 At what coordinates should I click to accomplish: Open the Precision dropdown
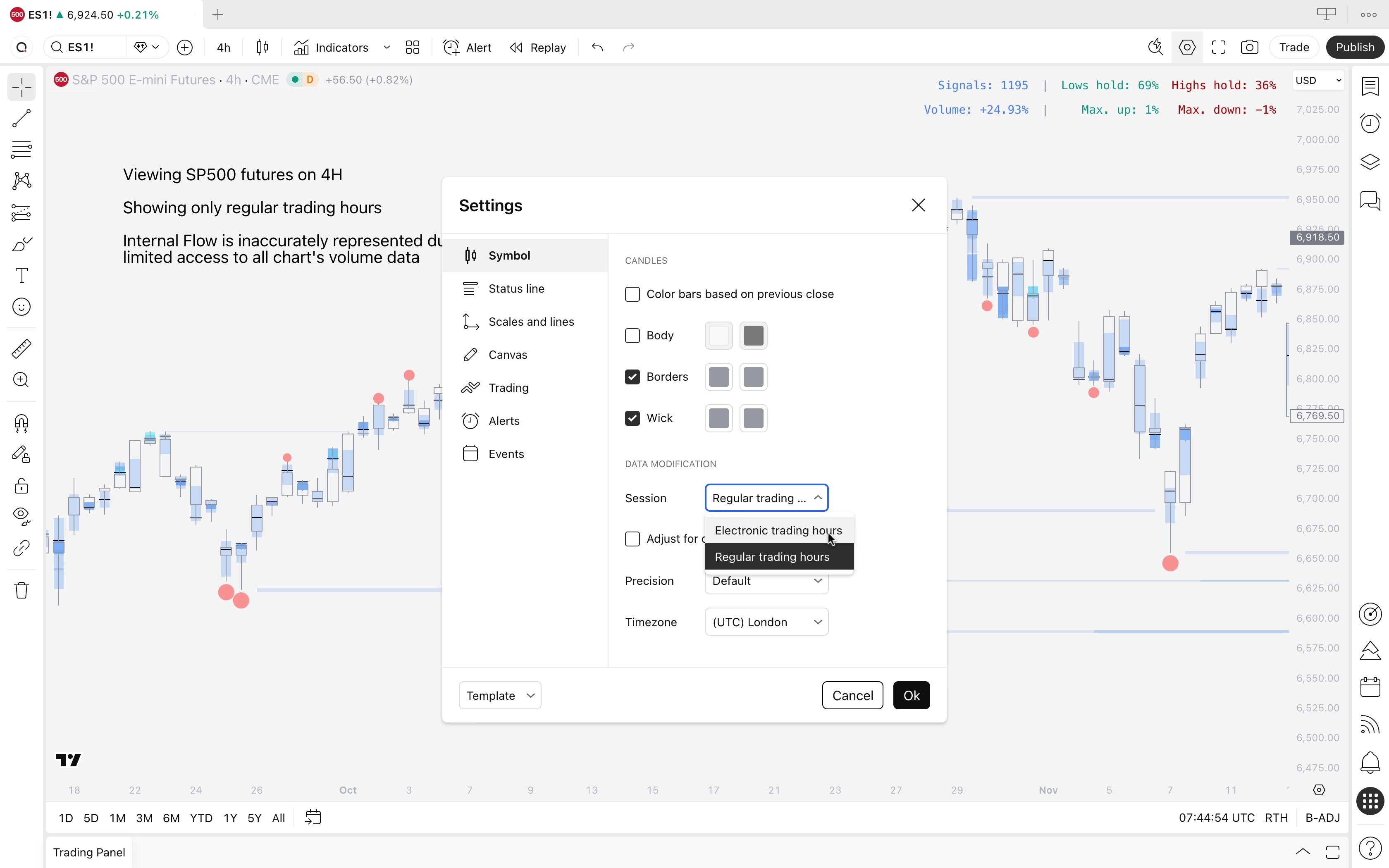(766, 580)
